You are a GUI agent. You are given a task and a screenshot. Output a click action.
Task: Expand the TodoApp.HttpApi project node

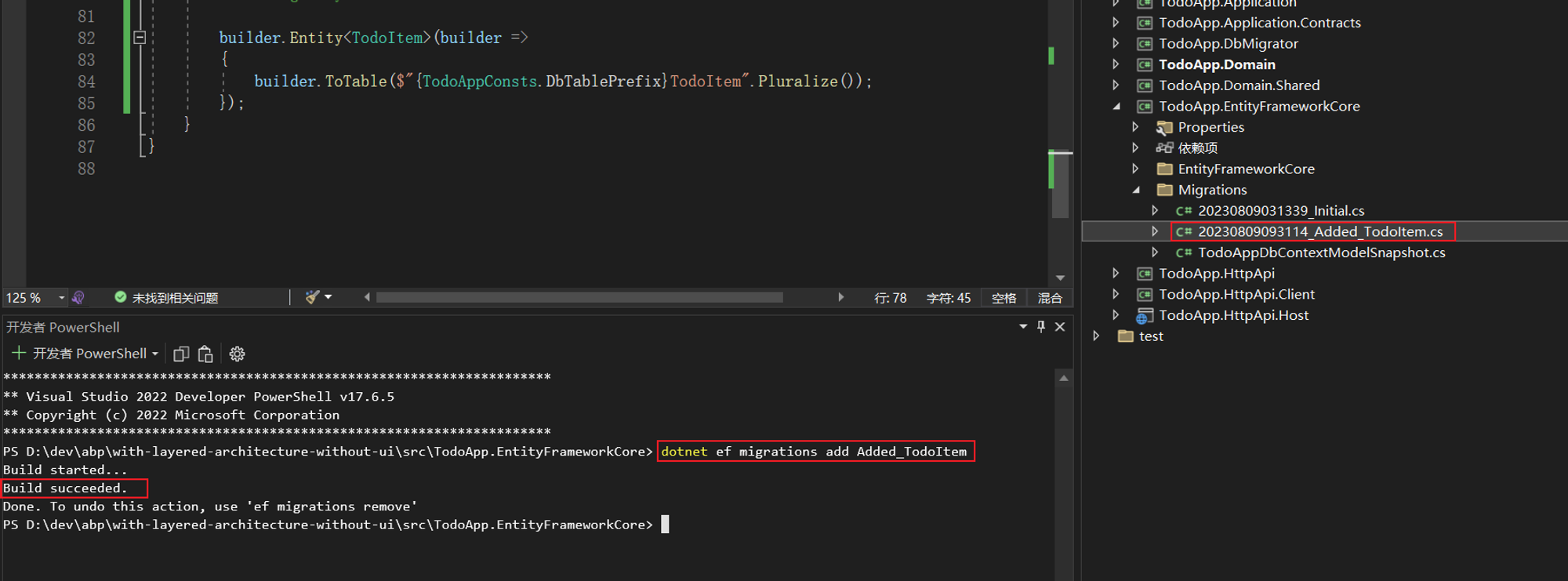1116,274
